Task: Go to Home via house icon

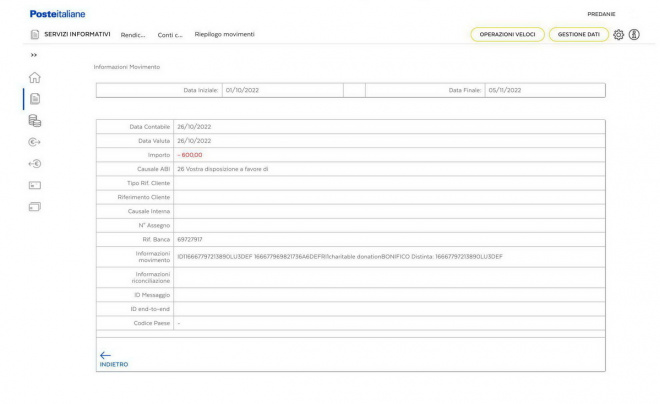Action: pos(34,78)
